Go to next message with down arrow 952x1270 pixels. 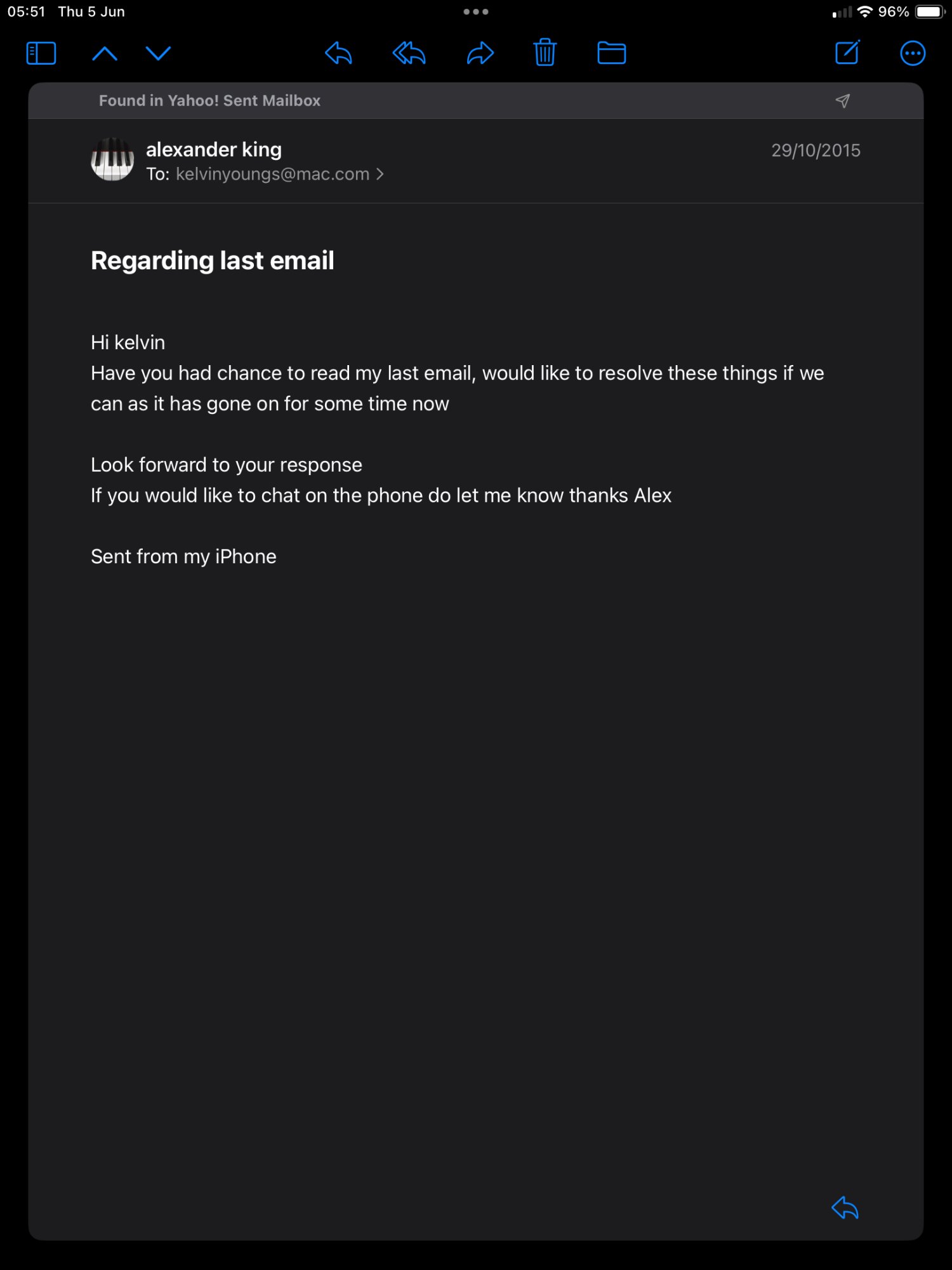pos(158,53)
